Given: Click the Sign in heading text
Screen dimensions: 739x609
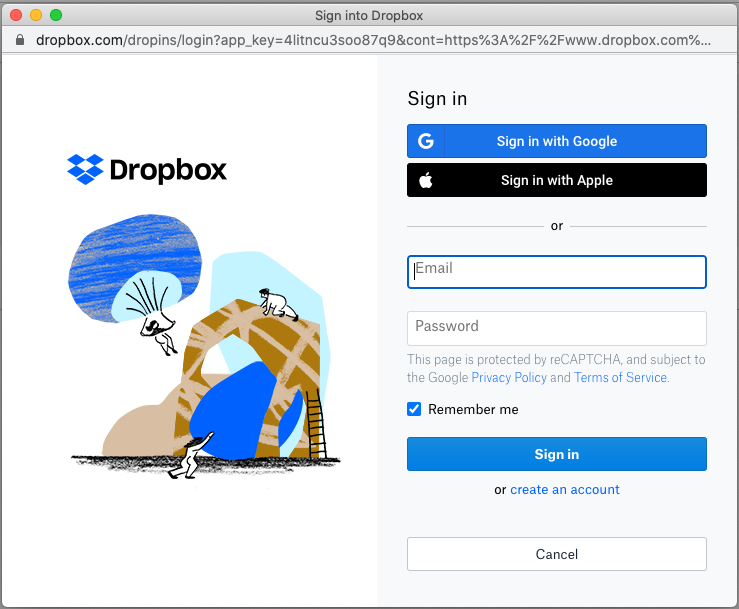Looking at the screenshot, I should pyautogui.click(x=437, y=99).
